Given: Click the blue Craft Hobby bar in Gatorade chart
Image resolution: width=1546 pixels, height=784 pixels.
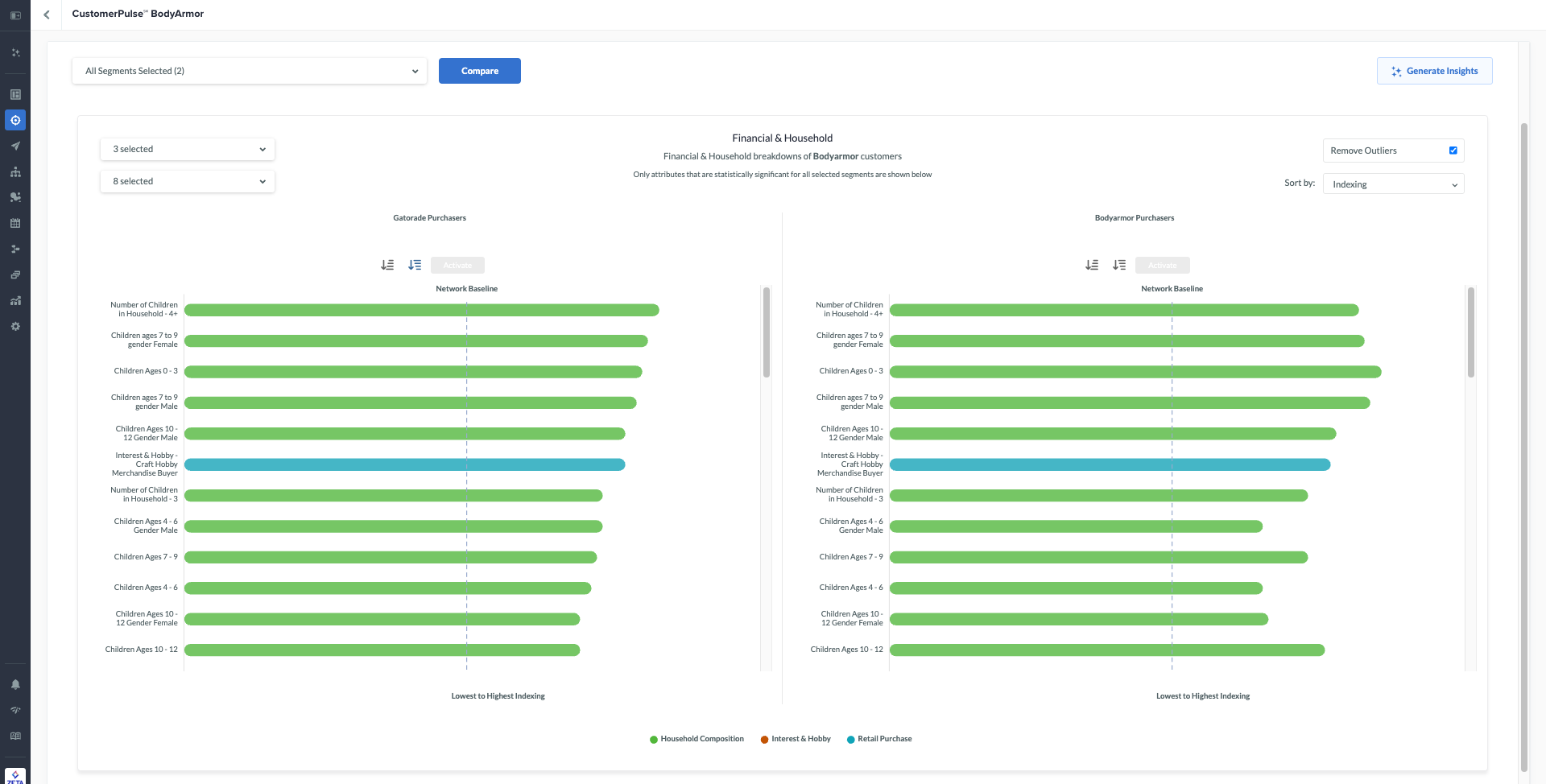Looking at the screenshot, I should tap(405, 464).
